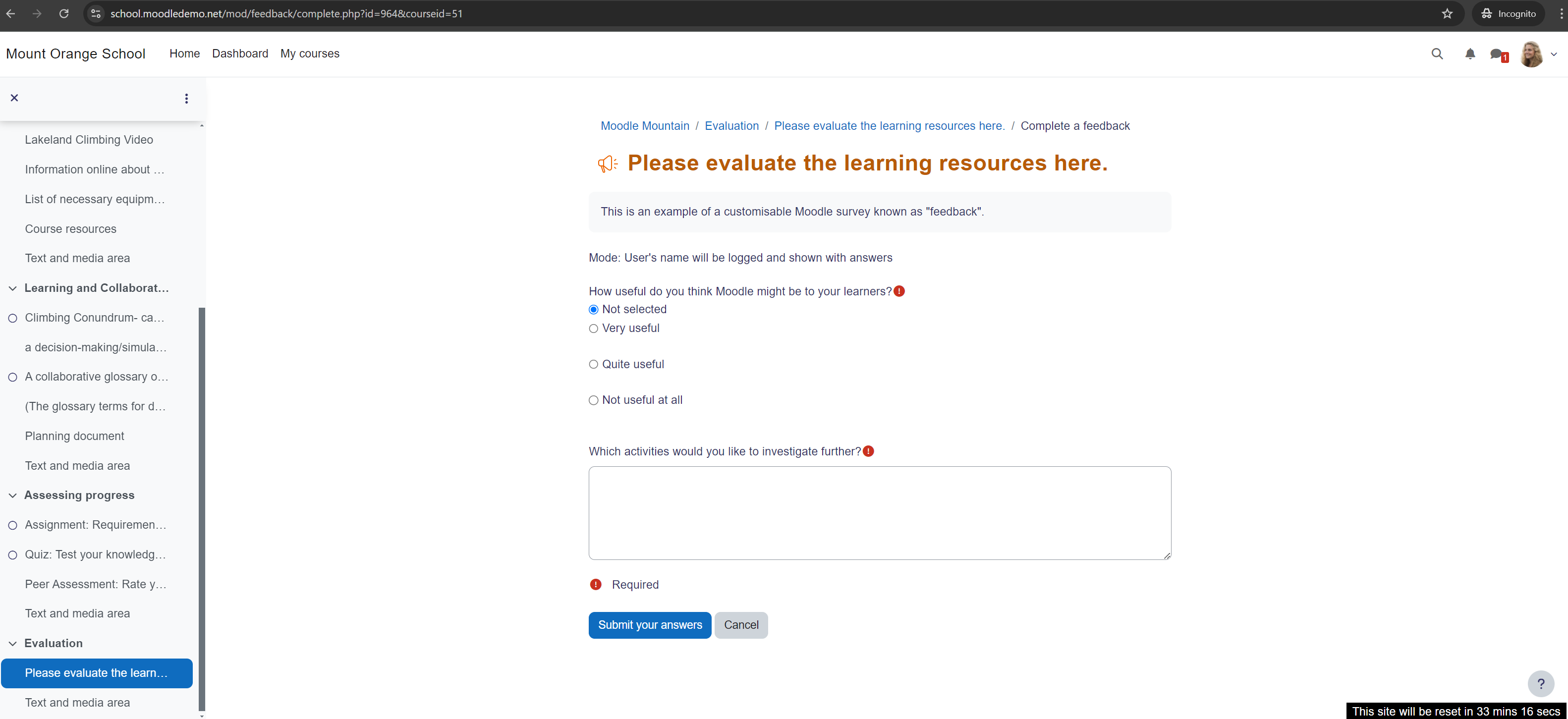Click the browser back arrow
Viewport: 1568px width, 719px height.
tap(11, 13)
